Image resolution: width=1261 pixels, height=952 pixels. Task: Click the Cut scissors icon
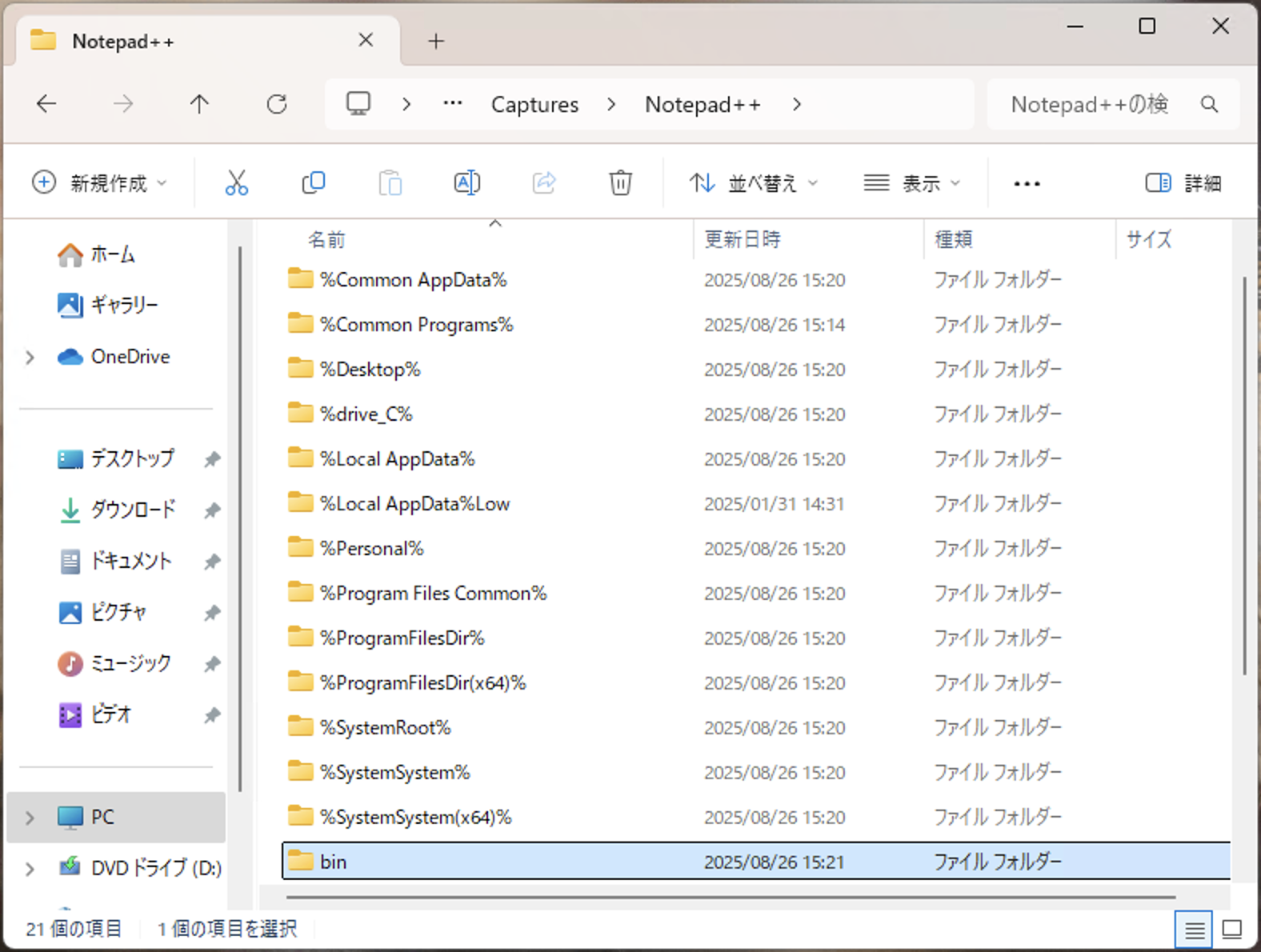tap(236, 183)
